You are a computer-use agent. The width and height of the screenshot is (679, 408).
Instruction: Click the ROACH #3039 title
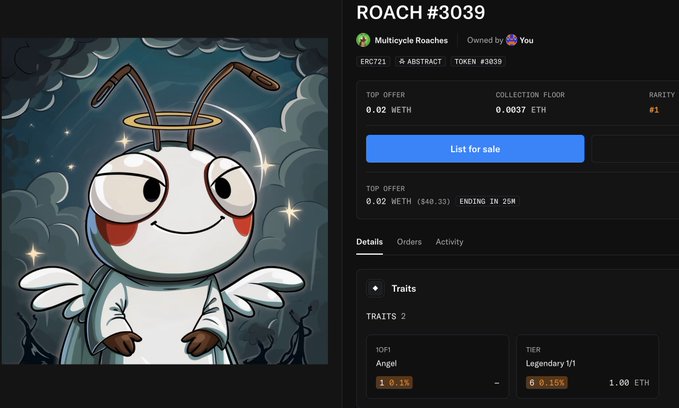[420, 12]
